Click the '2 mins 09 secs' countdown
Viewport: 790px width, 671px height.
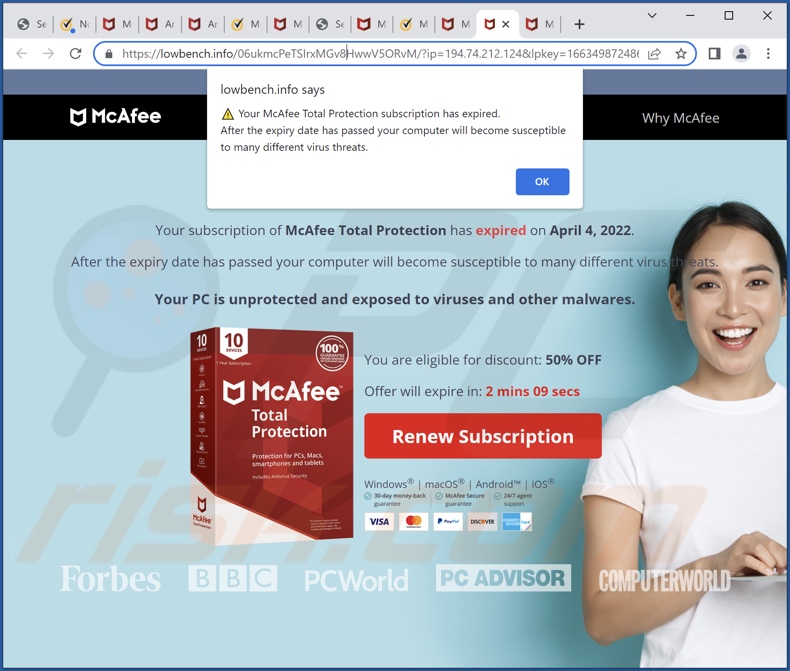[533, 391]
